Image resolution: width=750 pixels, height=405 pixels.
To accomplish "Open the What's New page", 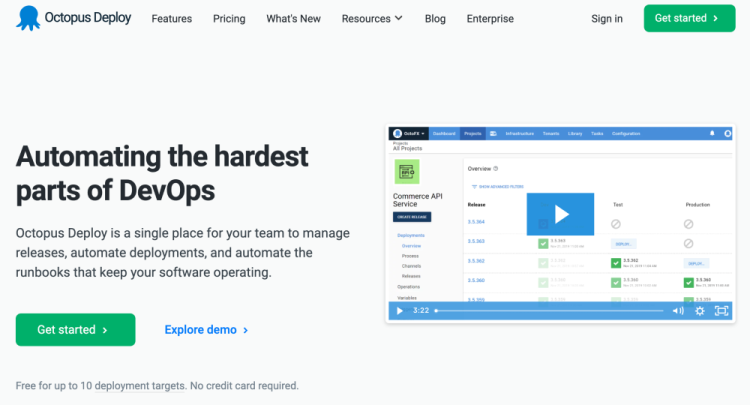I will coord(293,19).
